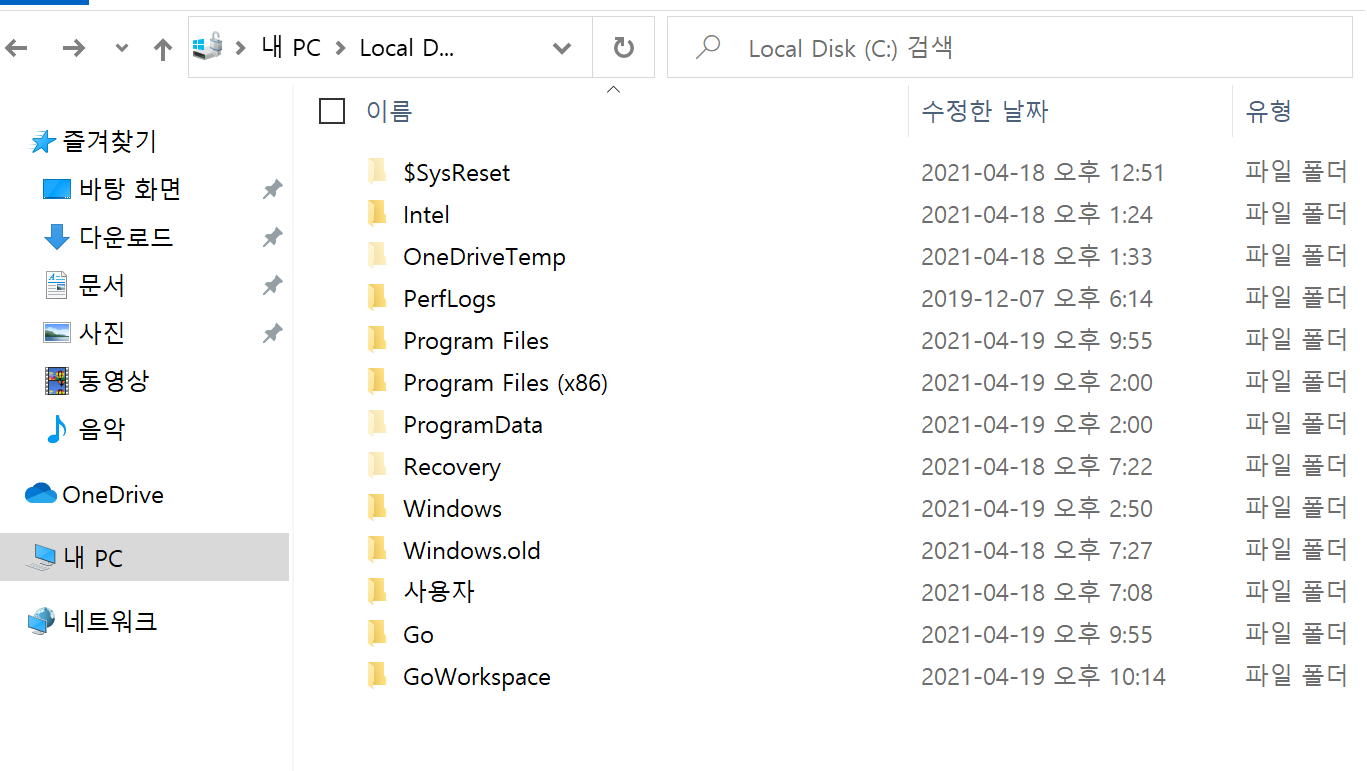Select Local D... in the address bar path

pos(407,48)
